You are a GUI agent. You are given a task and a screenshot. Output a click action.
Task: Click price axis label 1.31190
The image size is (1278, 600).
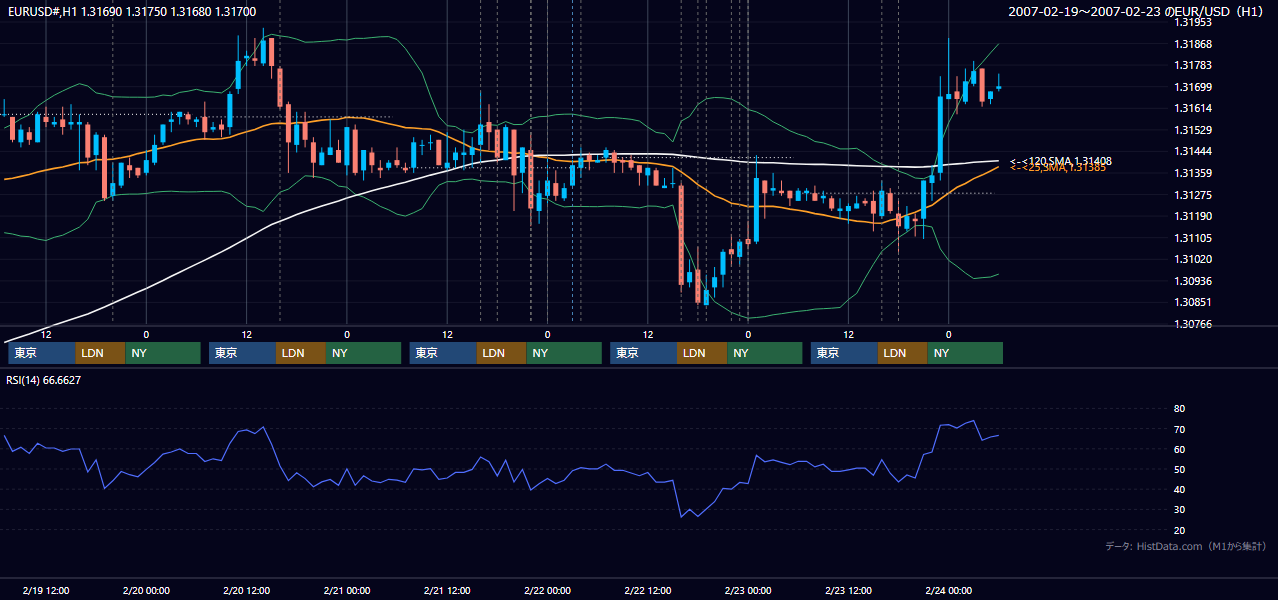[x=1193, y=216]
